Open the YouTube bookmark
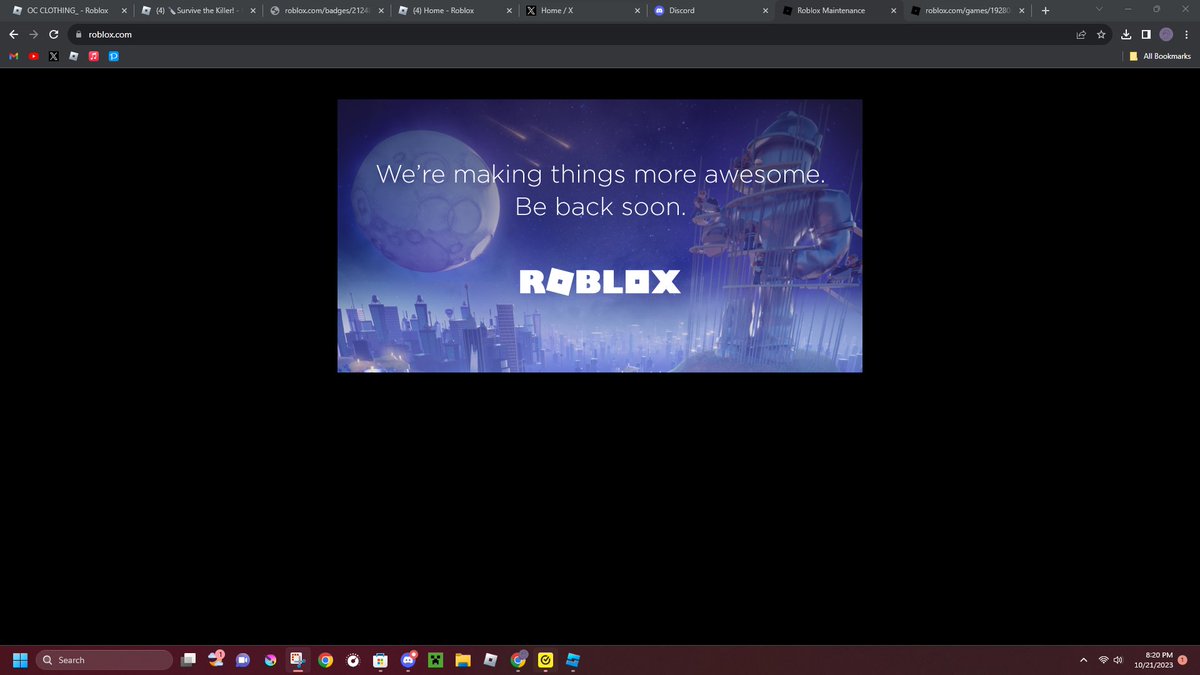This screenshot has width=1200, height=675. pyautogui.click(x=33, y=56)
